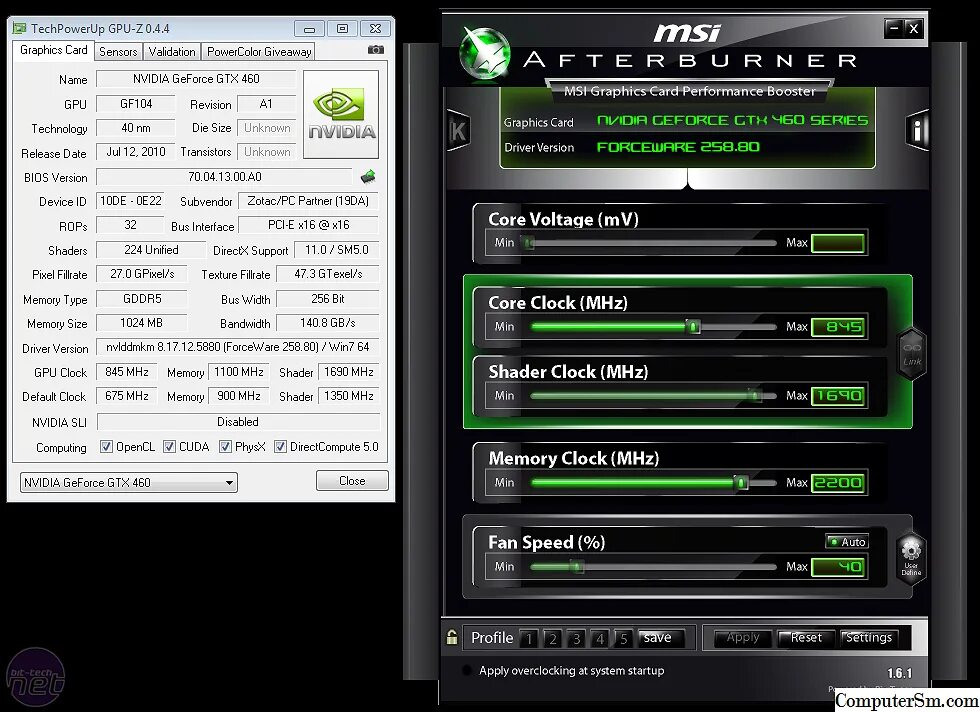The image size is (980, 712).
Task: Click the Fan Speed slider handle
Action: coord(578,566)
